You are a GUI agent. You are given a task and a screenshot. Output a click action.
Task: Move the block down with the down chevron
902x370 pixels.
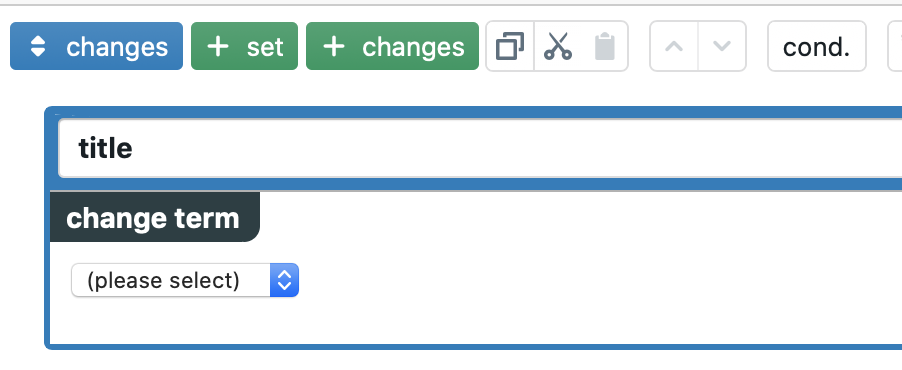722,46
